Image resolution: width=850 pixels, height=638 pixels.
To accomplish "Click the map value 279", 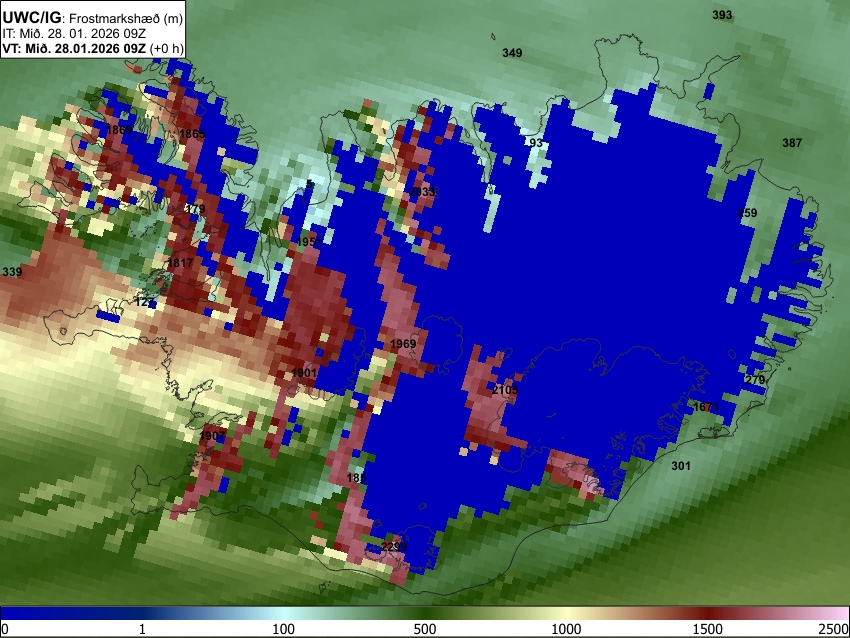I will [755, 380].
